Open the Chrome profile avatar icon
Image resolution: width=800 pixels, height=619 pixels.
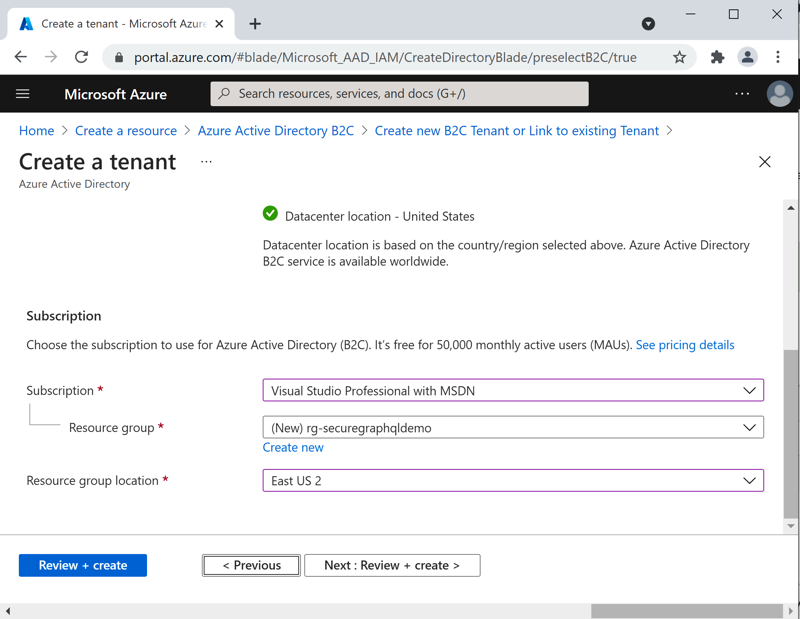(x=747, y=57)
